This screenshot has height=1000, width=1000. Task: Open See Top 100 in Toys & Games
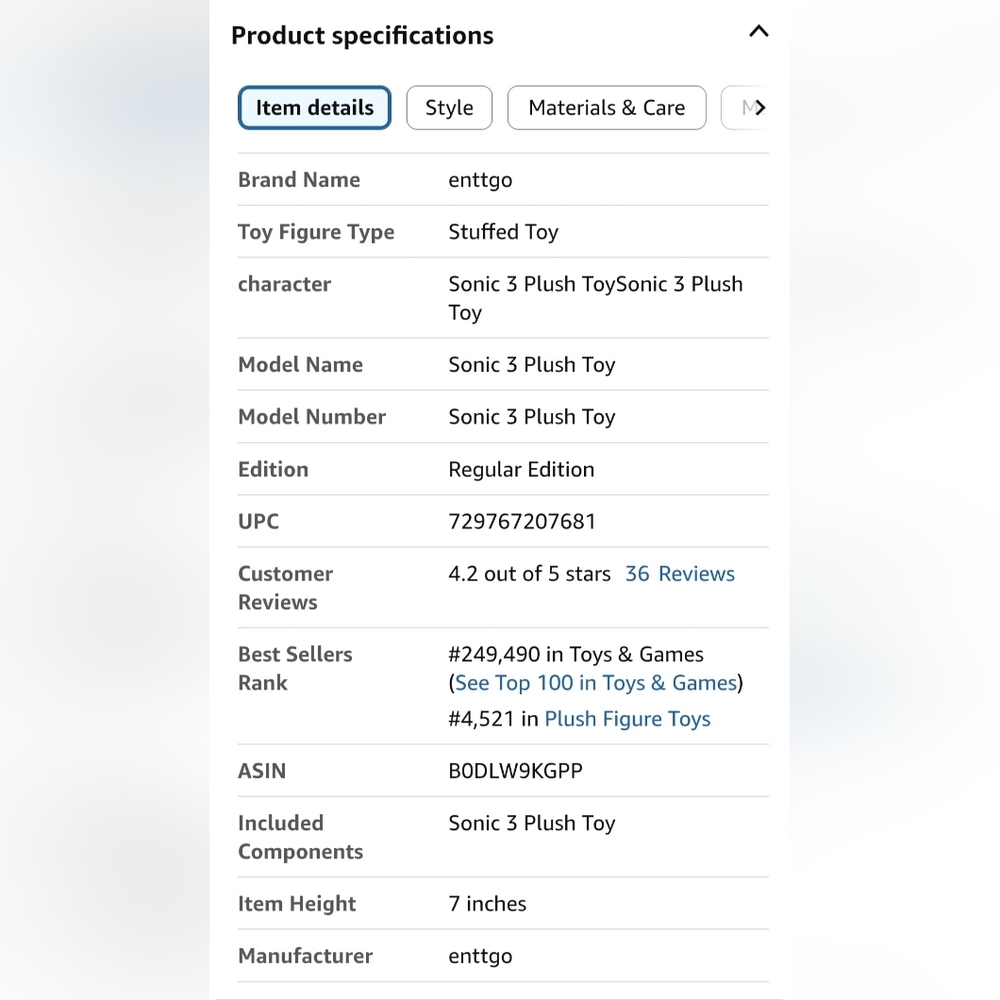pyautogui.click(x=596, y=683)
